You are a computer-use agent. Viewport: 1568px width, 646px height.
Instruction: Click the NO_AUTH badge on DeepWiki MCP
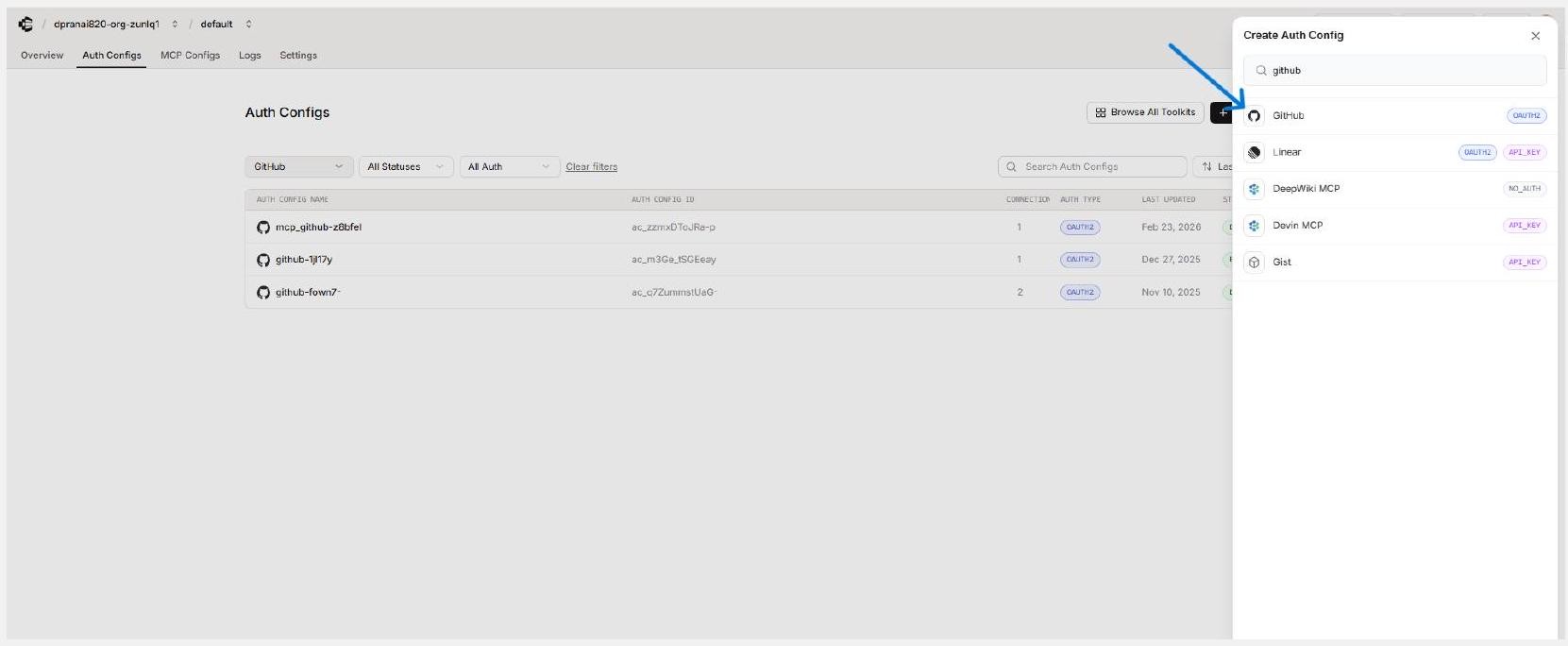pos(1525,189)
